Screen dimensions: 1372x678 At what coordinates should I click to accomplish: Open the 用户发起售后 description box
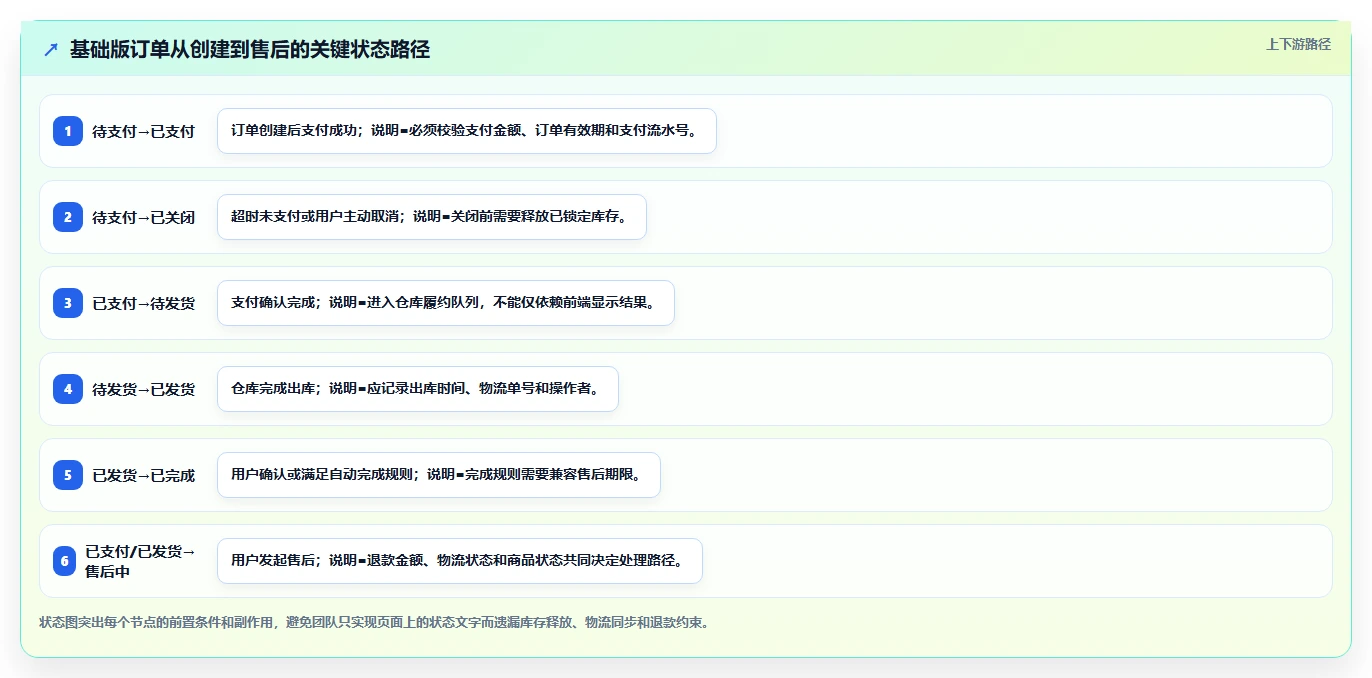click(460, 561)
